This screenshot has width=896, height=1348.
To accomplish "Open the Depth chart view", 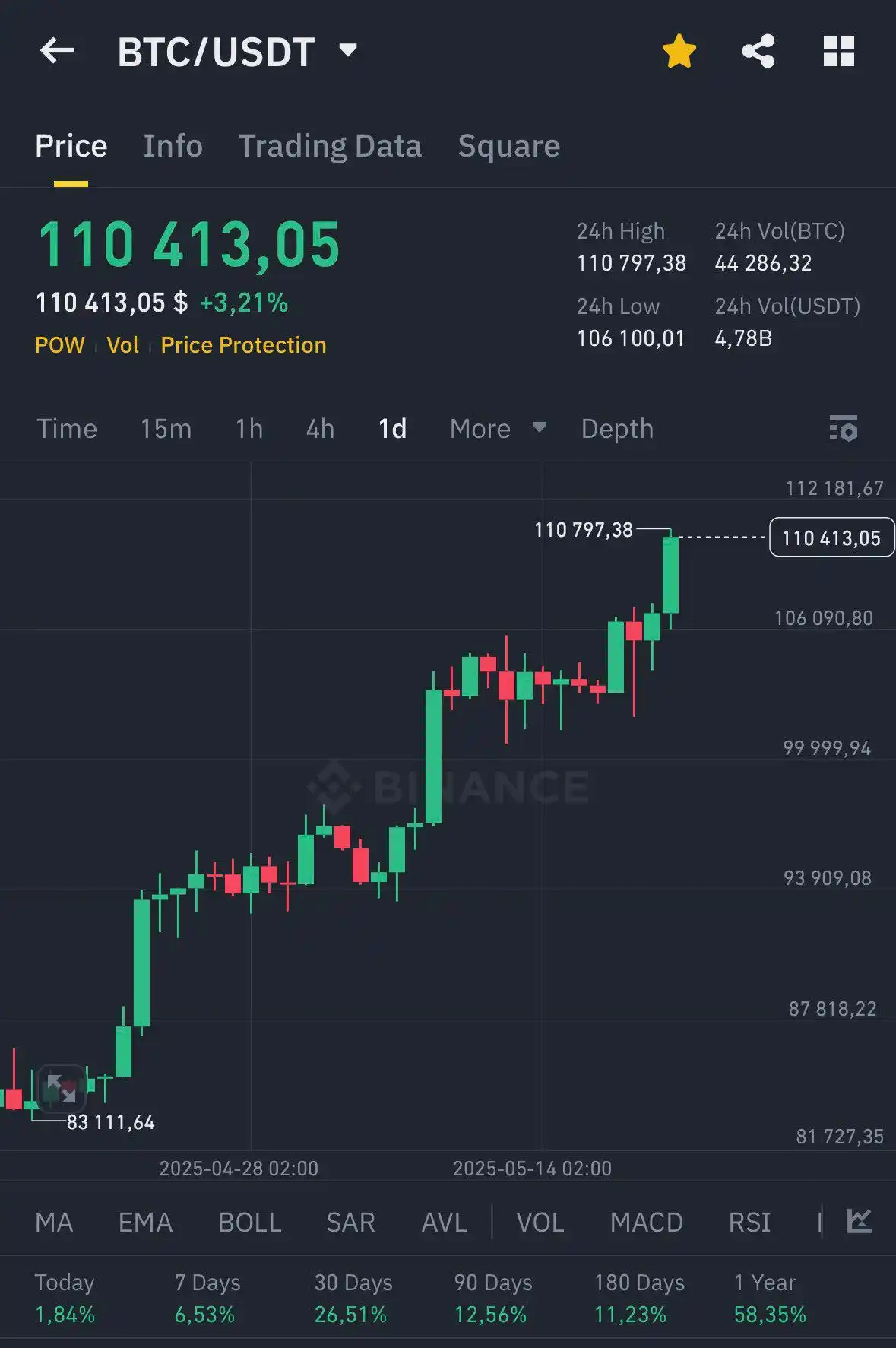I will point(617,429).
